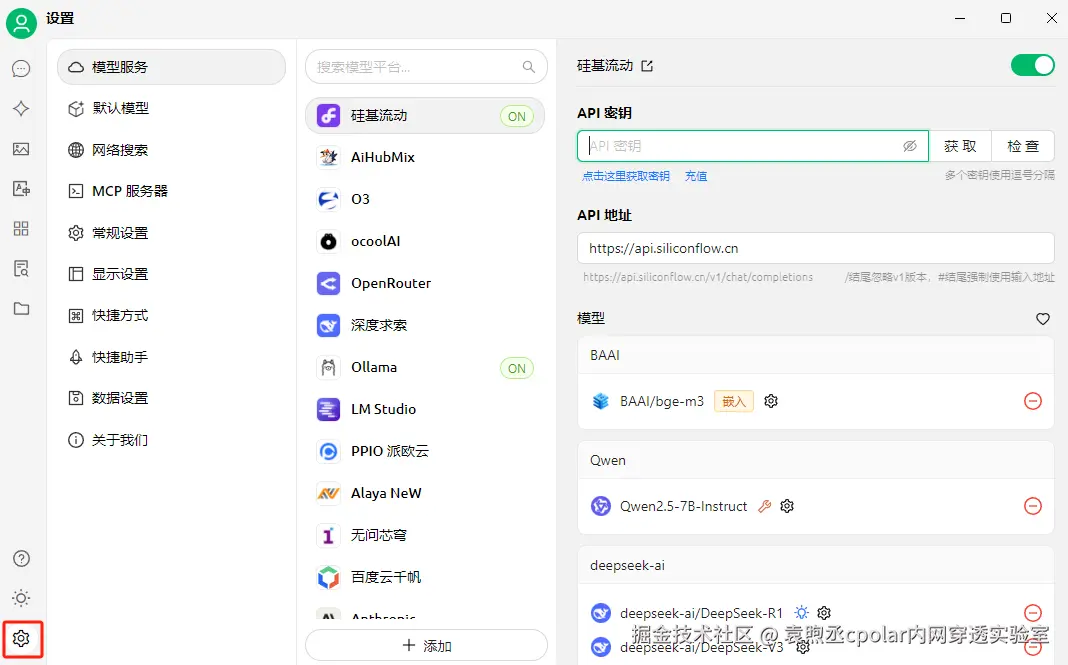Screen dimensions: 1068x665
Task: Click the 嵌入 tag on BAAI/bge-m3
Action: (x=734, y=401)
